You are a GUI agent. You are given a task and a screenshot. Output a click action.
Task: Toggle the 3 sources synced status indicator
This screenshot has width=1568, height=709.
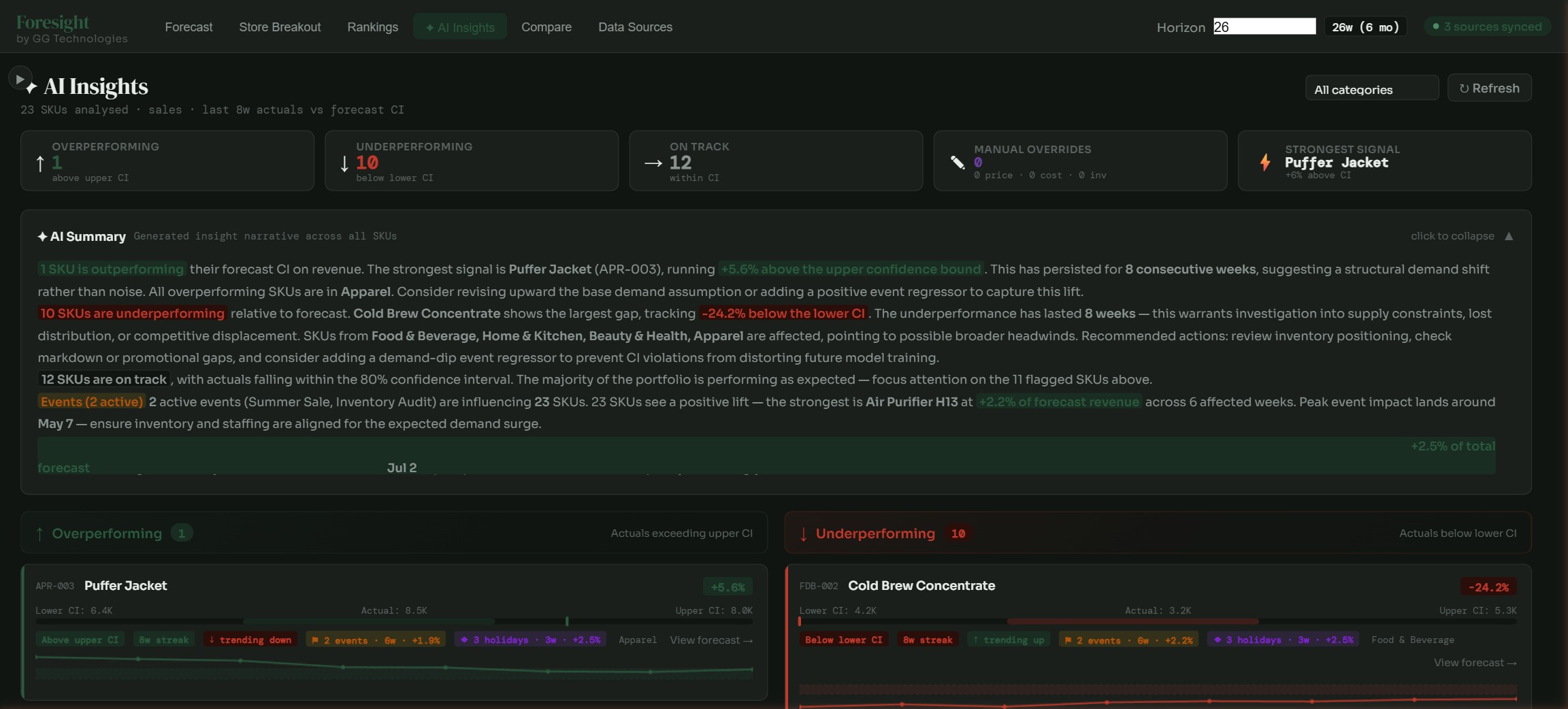(1487, 26)
